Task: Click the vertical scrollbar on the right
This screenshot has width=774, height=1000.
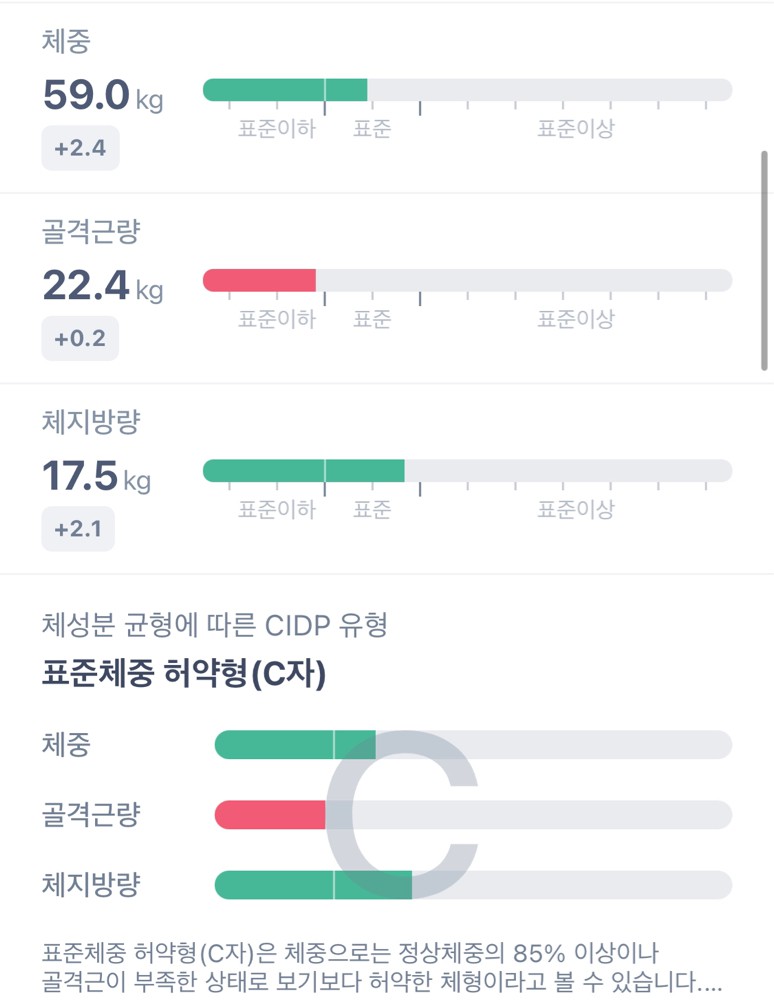Action: tap(765, 260)
